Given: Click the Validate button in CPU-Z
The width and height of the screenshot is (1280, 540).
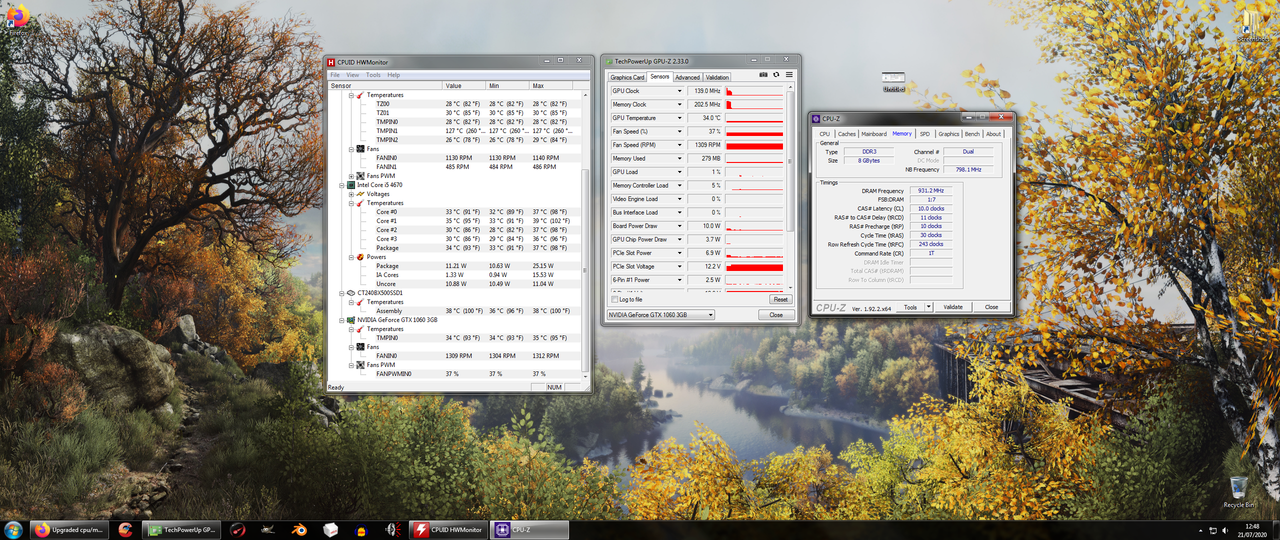Looking at the screenshot, I should [953, 307].
